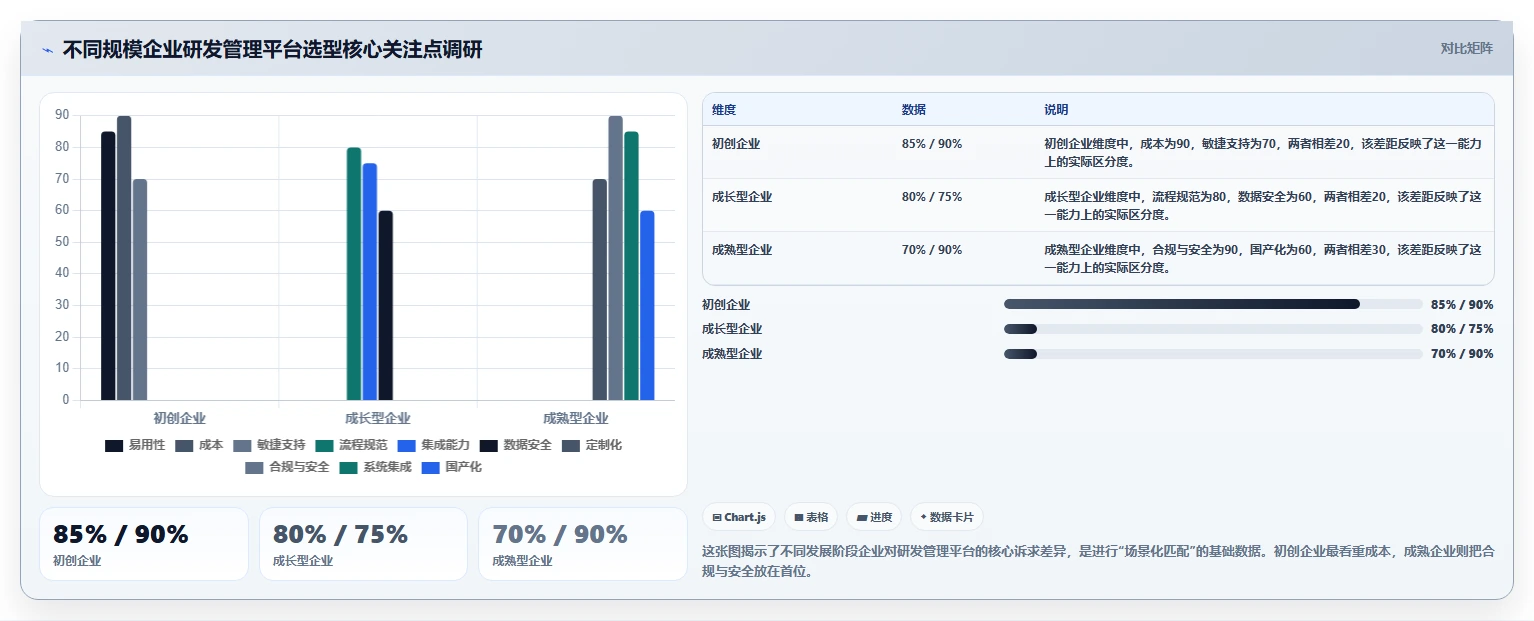Click the blue 集成能力 bar for 成长型企业
Viewport: 1534px width, 621px height.
(370, 282)
